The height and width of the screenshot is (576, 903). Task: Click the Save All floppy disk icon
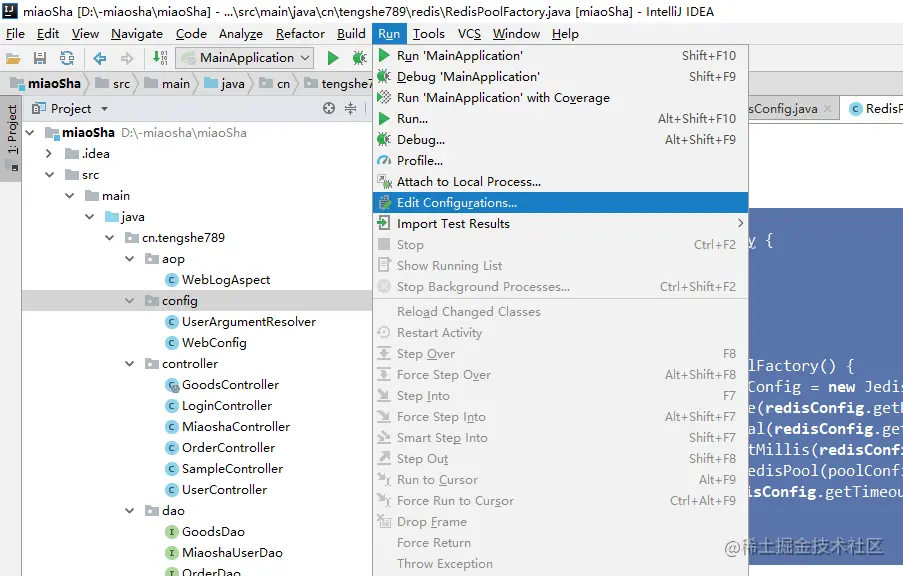[x=40, y=58]
